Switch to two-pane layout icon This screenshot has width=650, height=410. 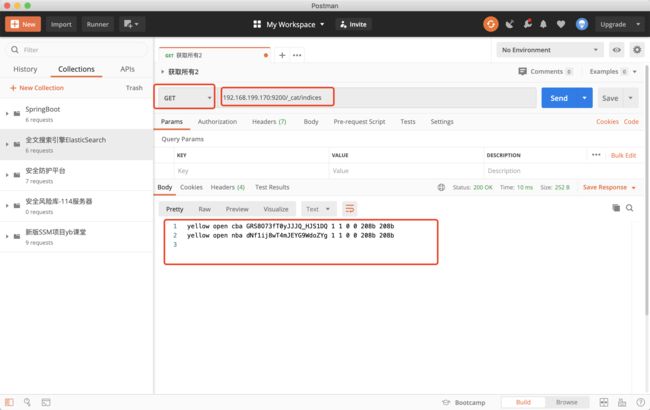click(604, 402)
